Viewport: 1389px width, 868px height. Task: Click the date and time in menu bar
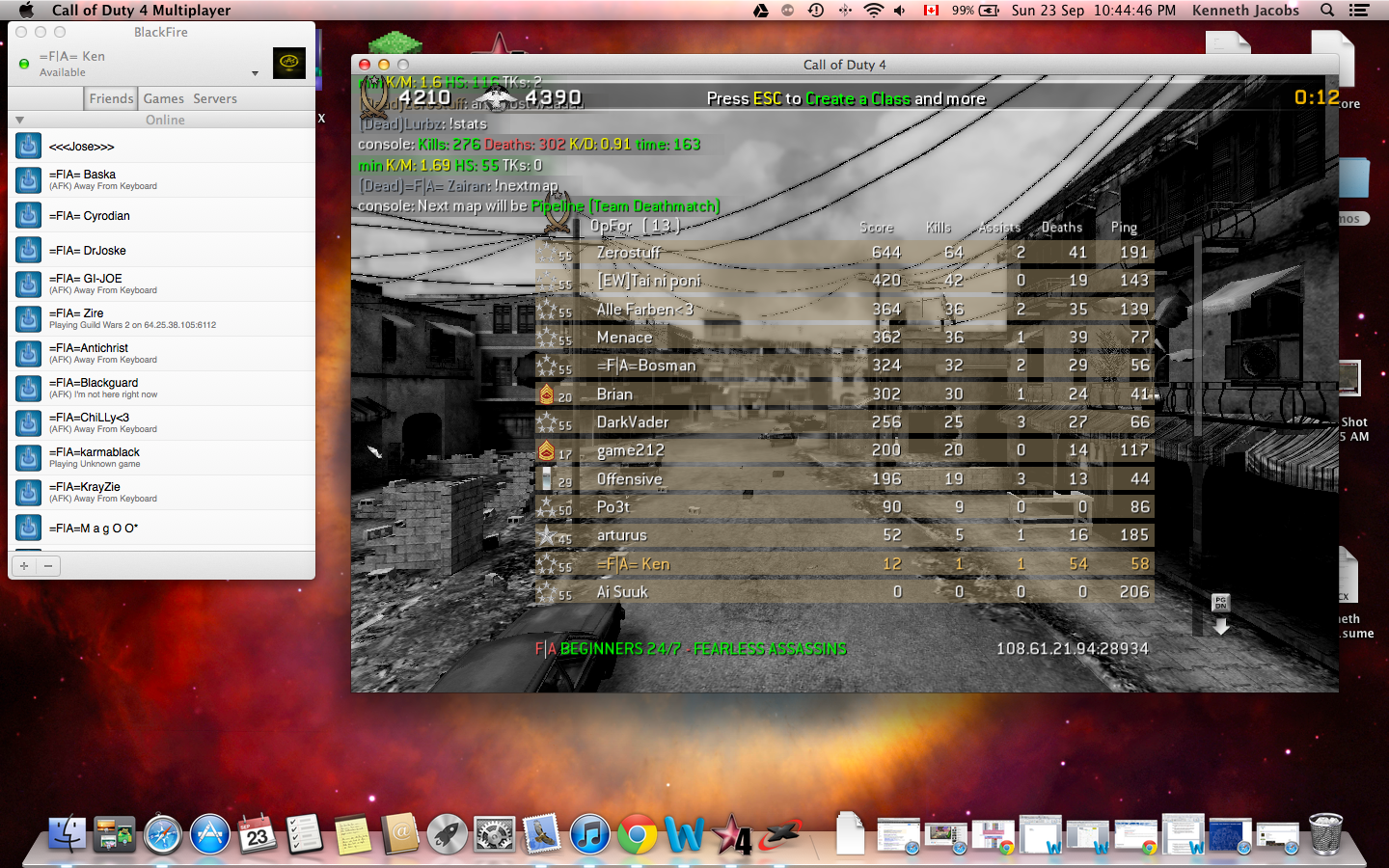pos(1094,11)
